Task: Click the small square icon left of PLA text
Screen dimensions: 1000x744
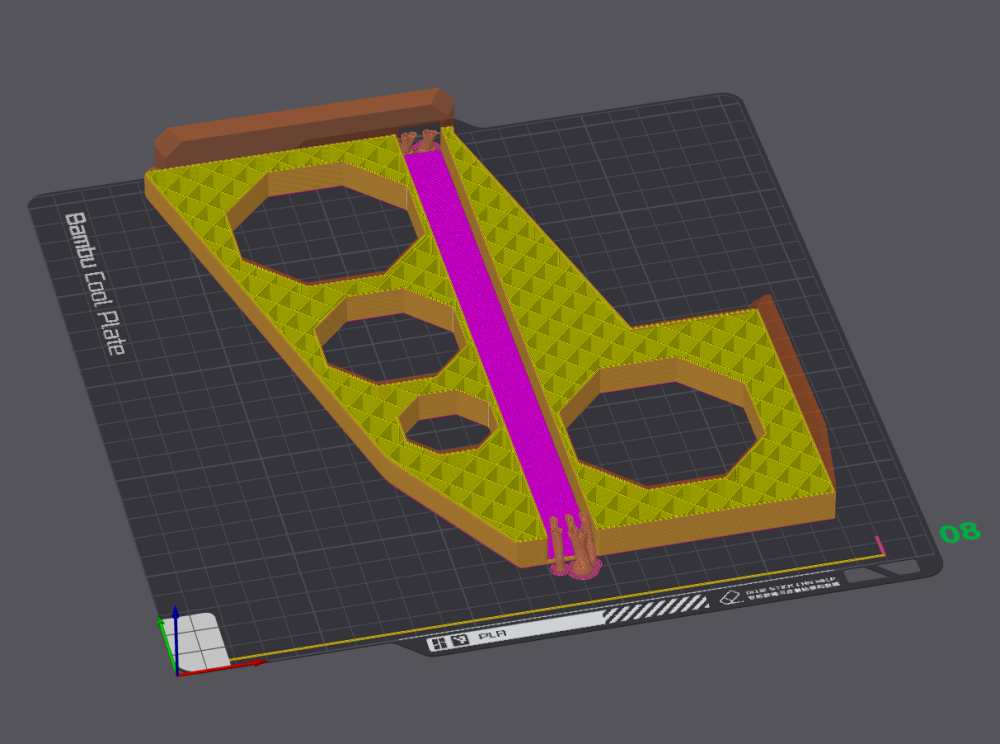Action: point(459,641)
